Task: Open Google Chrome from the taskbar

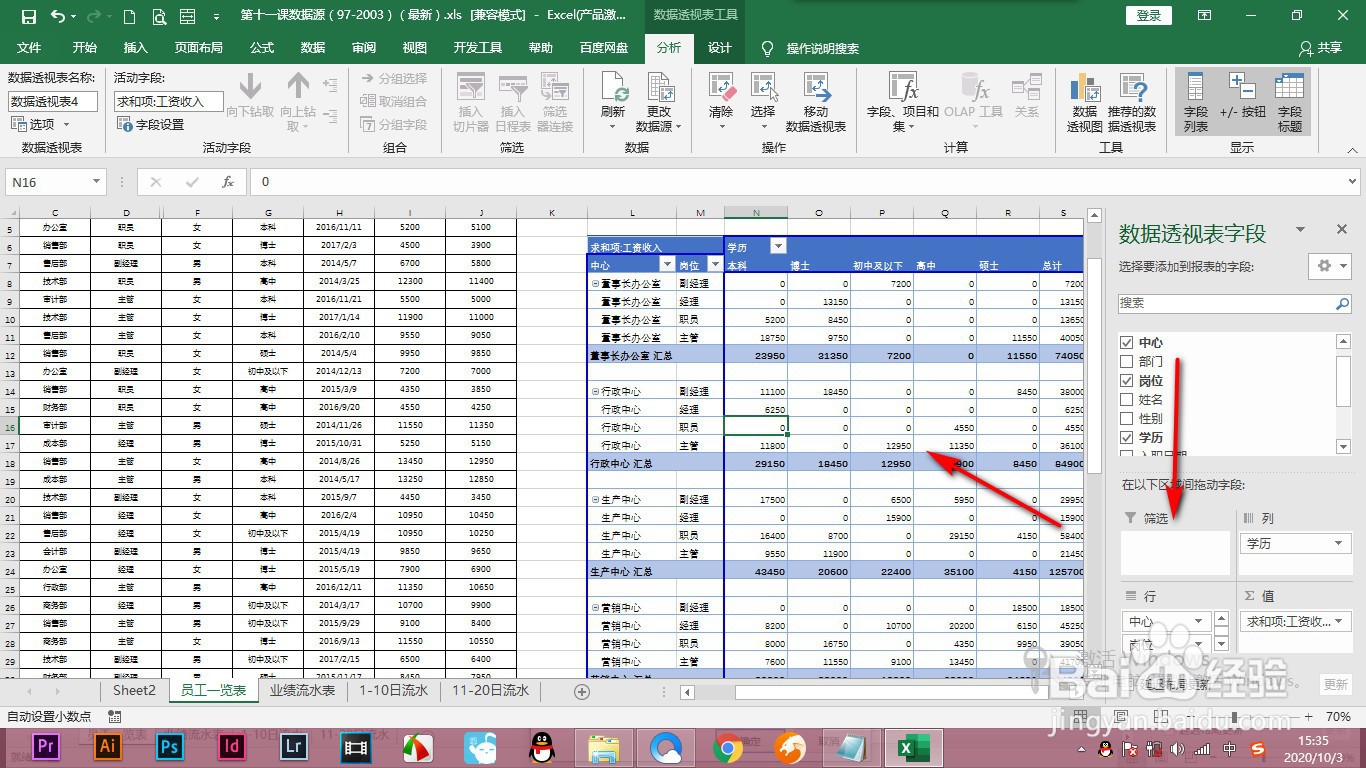Action: pyautogui.click(x=727, y=747)
